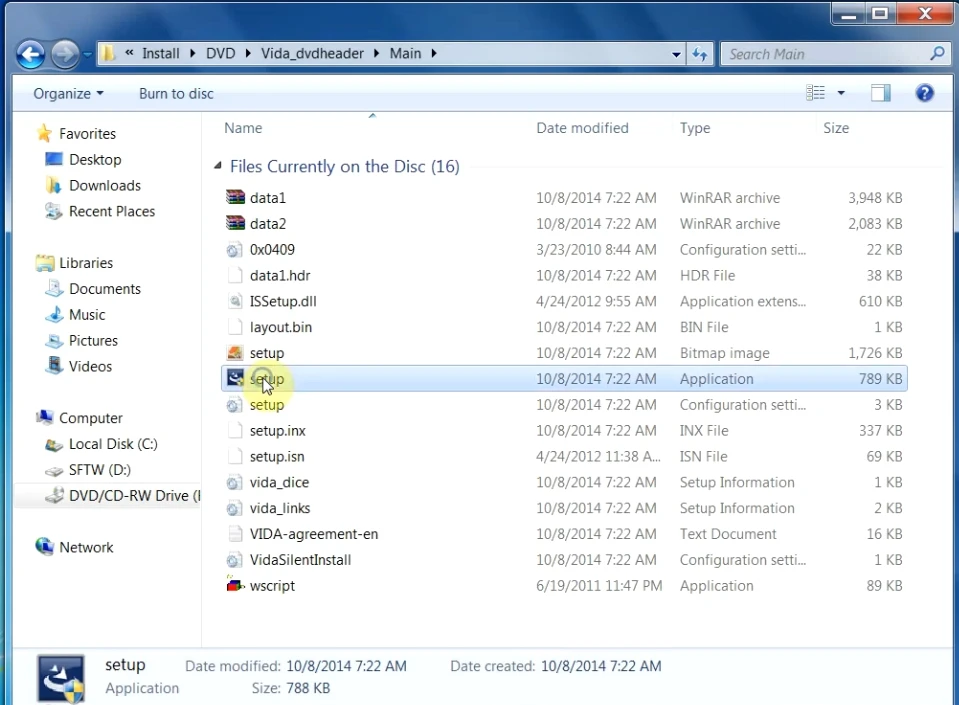Viewport: 959px width, 705px height.
Task: Select the wscript application icon
Action: coord(235,585)
